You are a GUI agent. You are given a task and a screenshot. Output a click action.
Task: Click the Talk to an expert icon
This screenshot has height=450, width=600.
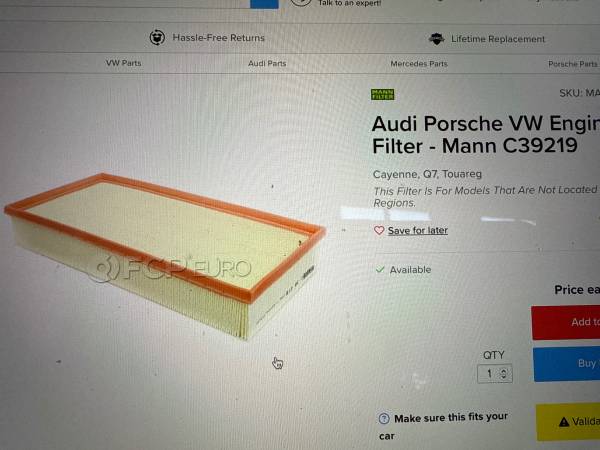(301, 3)
